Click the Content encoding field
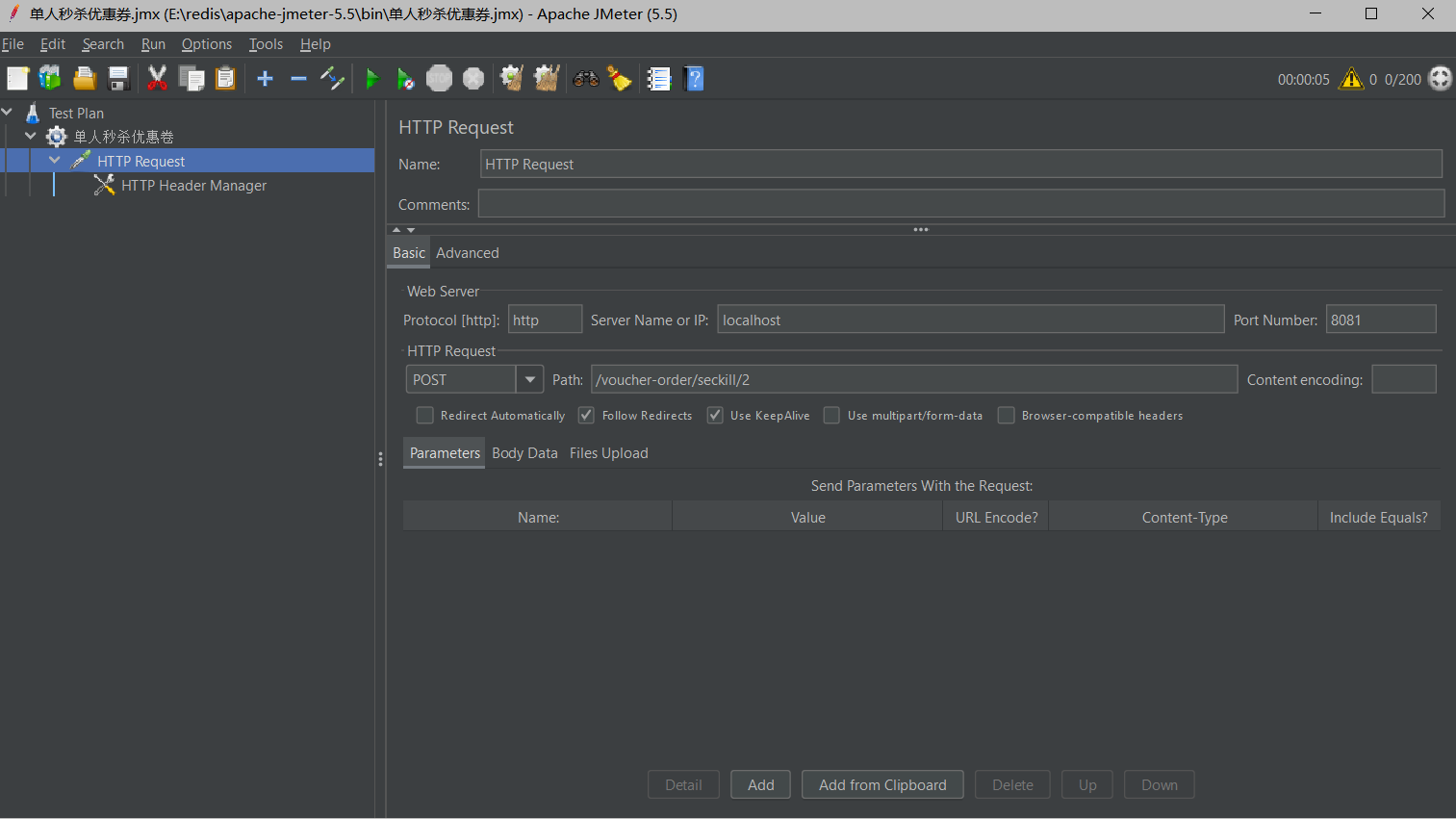This screenshot has height=819, width=1456. point(1404,379)
